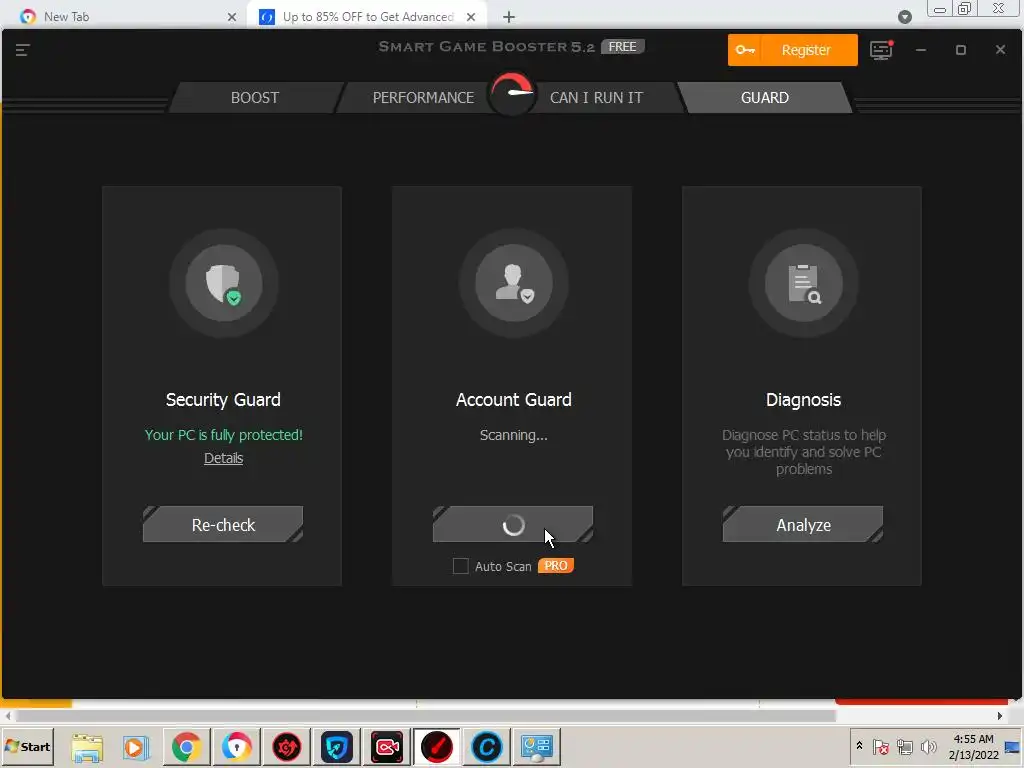Screen dimensions: 1024x768
Task: Open the blue shield app taskbar icon
Action: pyautogui.click(x=337, y=746)
